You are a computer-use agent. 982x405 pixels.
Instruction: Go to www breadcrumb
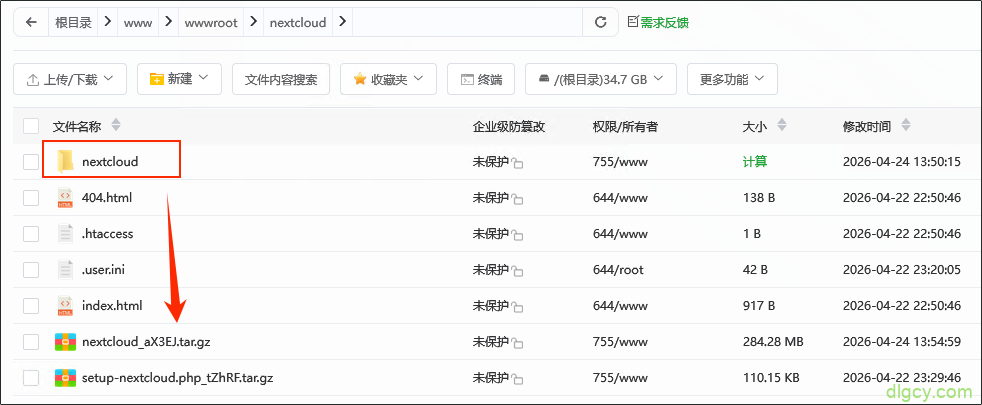coord(138,23)
